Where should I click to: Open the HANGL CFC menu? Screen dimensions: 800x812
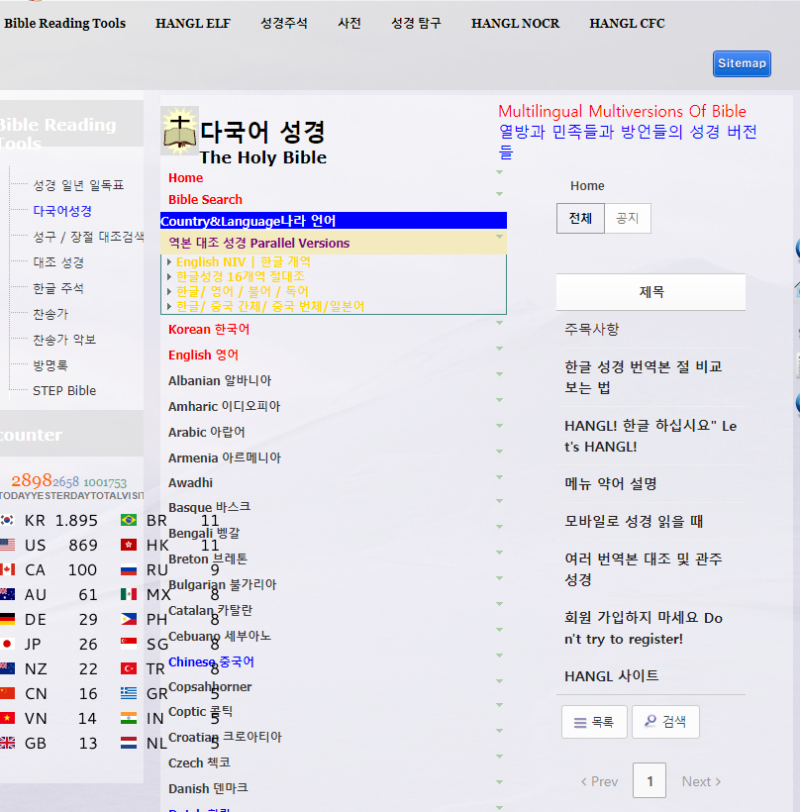click(x=627, y=23)
